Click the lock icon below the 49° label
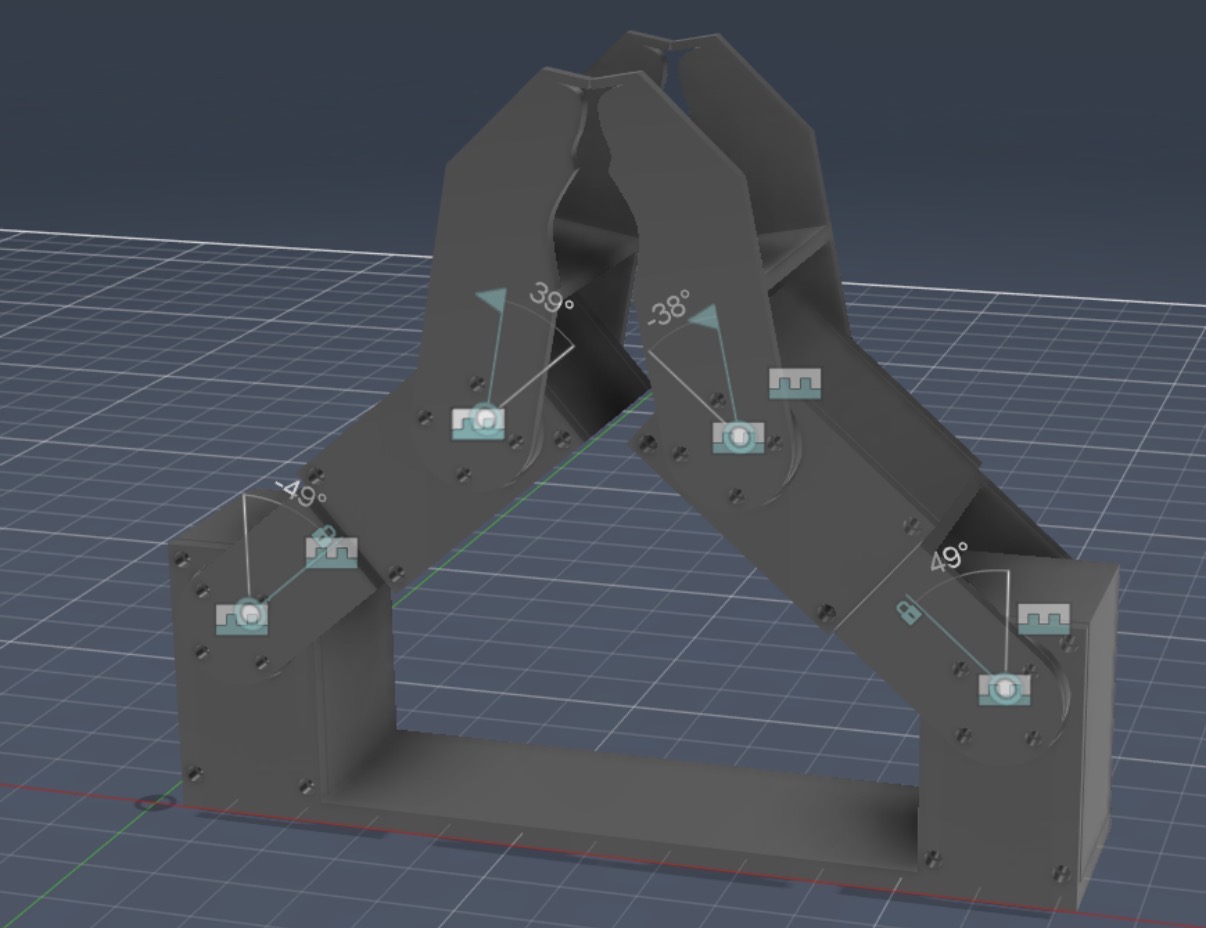1206x928 pixels. click(909, 611)
